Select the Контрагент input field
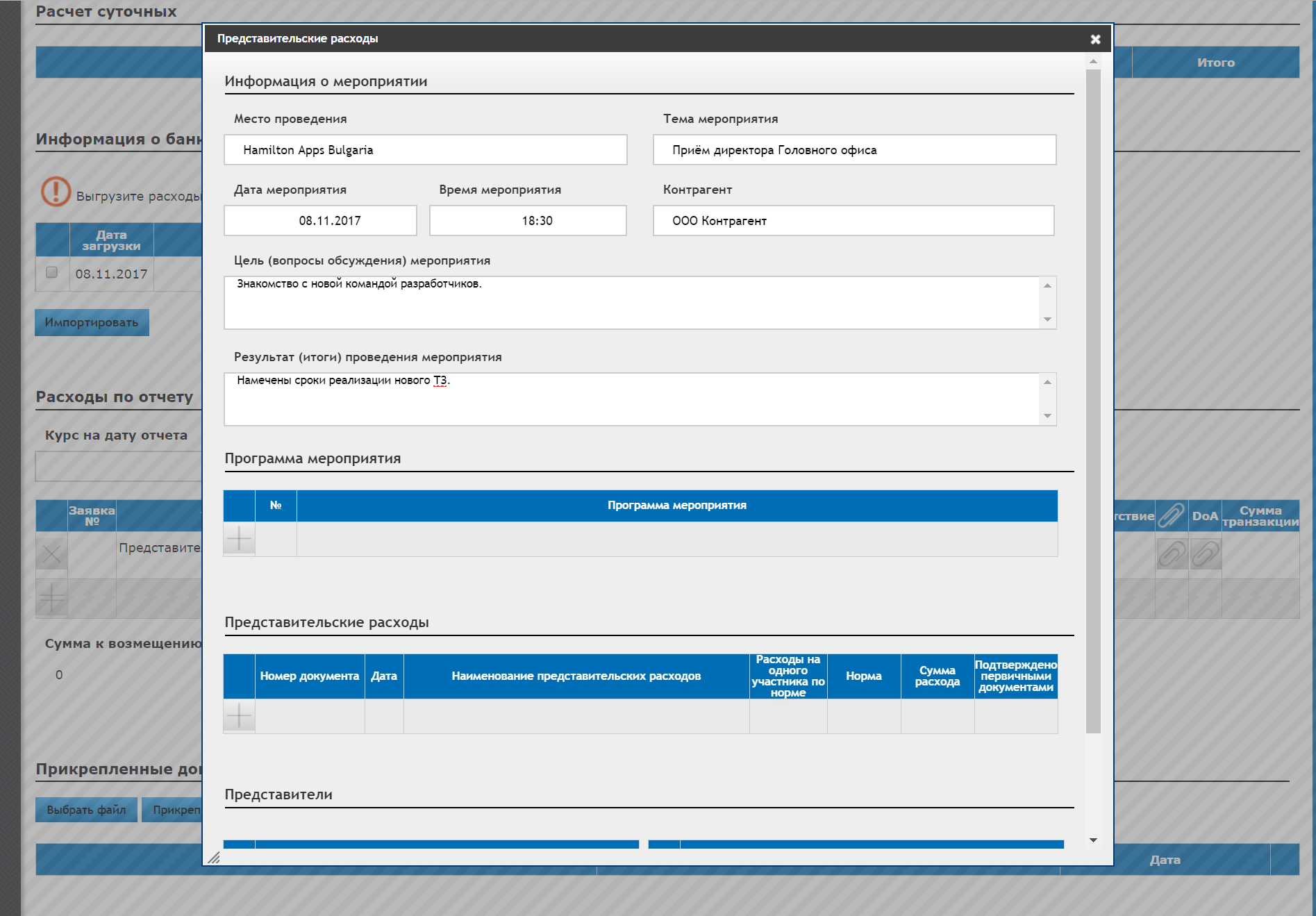Image resolution: width=1316 pixels, height=916 pixels. click(853, 221)
